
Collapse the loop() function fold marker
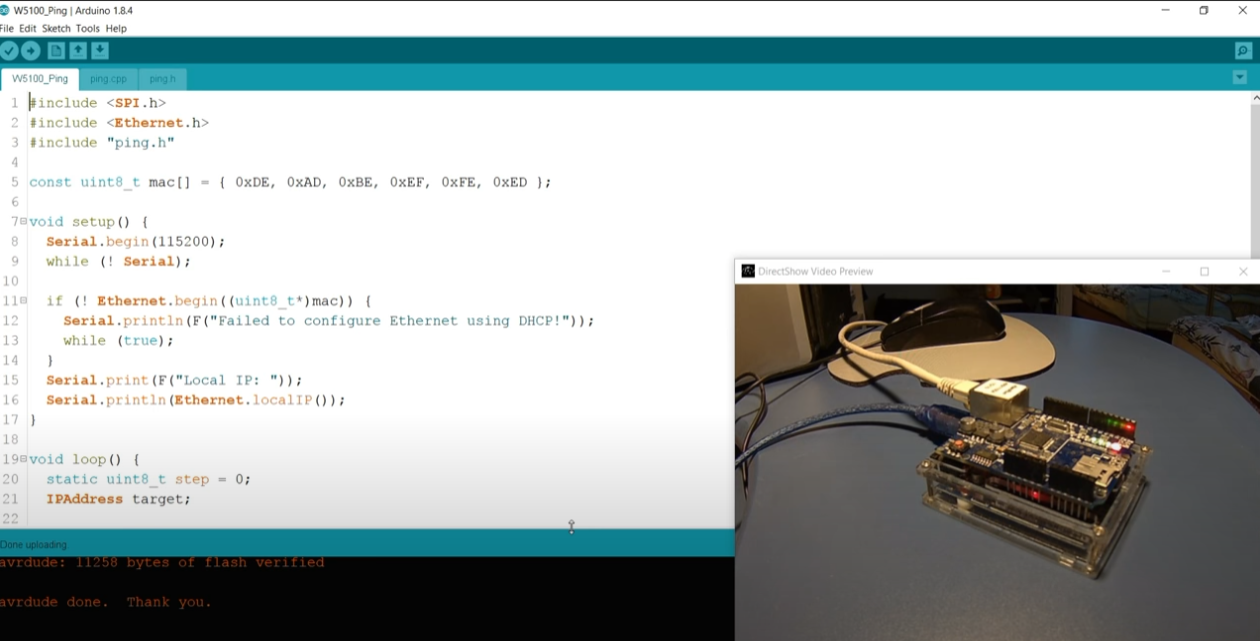(x=23, y=459)
